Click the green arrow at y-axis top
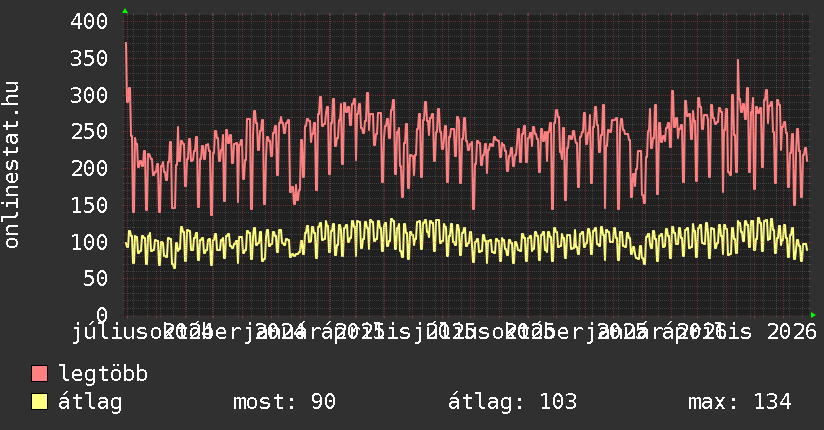The image size is (824, 430). pyautogui.click(x=125, y=11)
